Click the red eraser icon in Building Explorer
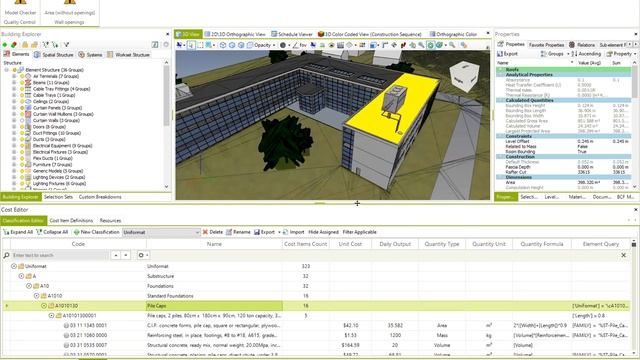This screenshot has height=360, width=640. [14, 44]
